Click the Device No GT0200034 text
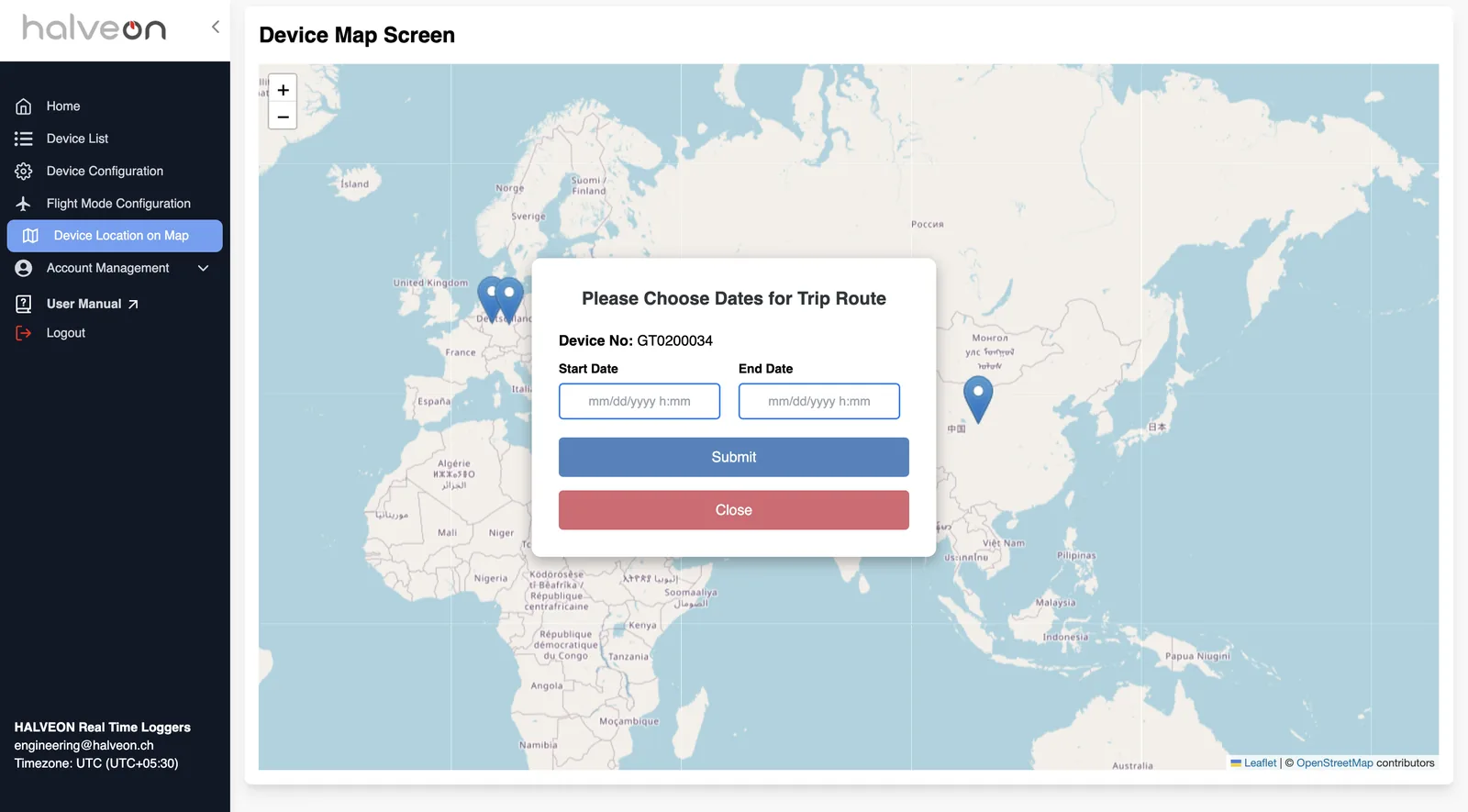The height and width of the screenshot is (812, 1468). [x=636, y=340]
